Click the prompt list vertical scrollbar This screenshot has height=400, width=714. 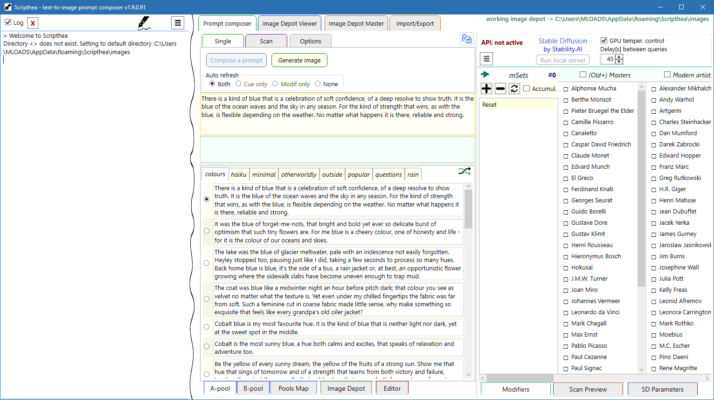pos(468,280)
